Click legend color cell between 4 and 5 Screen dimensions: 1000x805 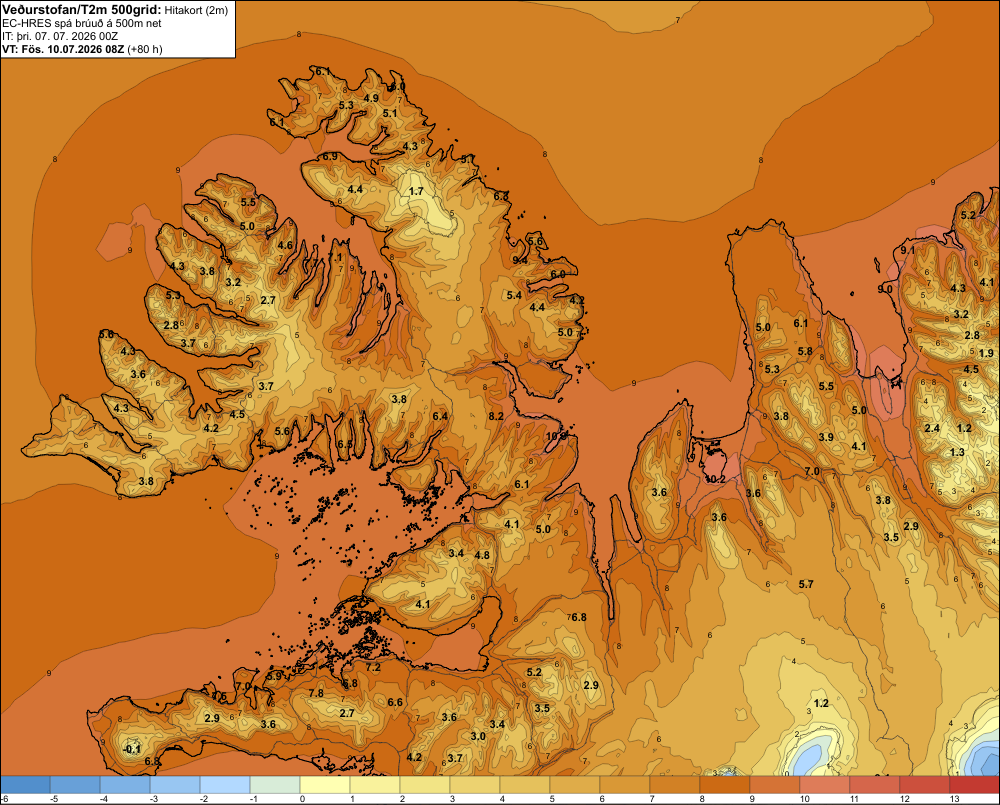[x=525, y=784]
